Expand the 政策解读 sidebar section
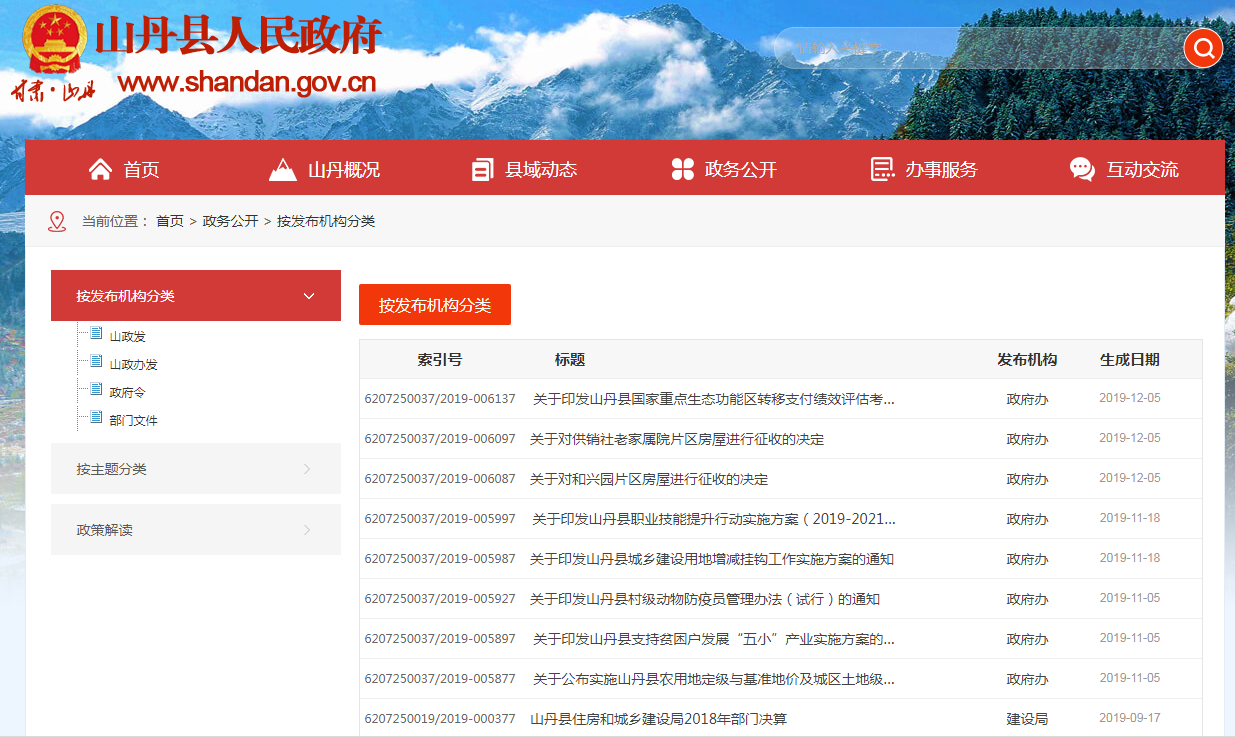 pos(306,530)
